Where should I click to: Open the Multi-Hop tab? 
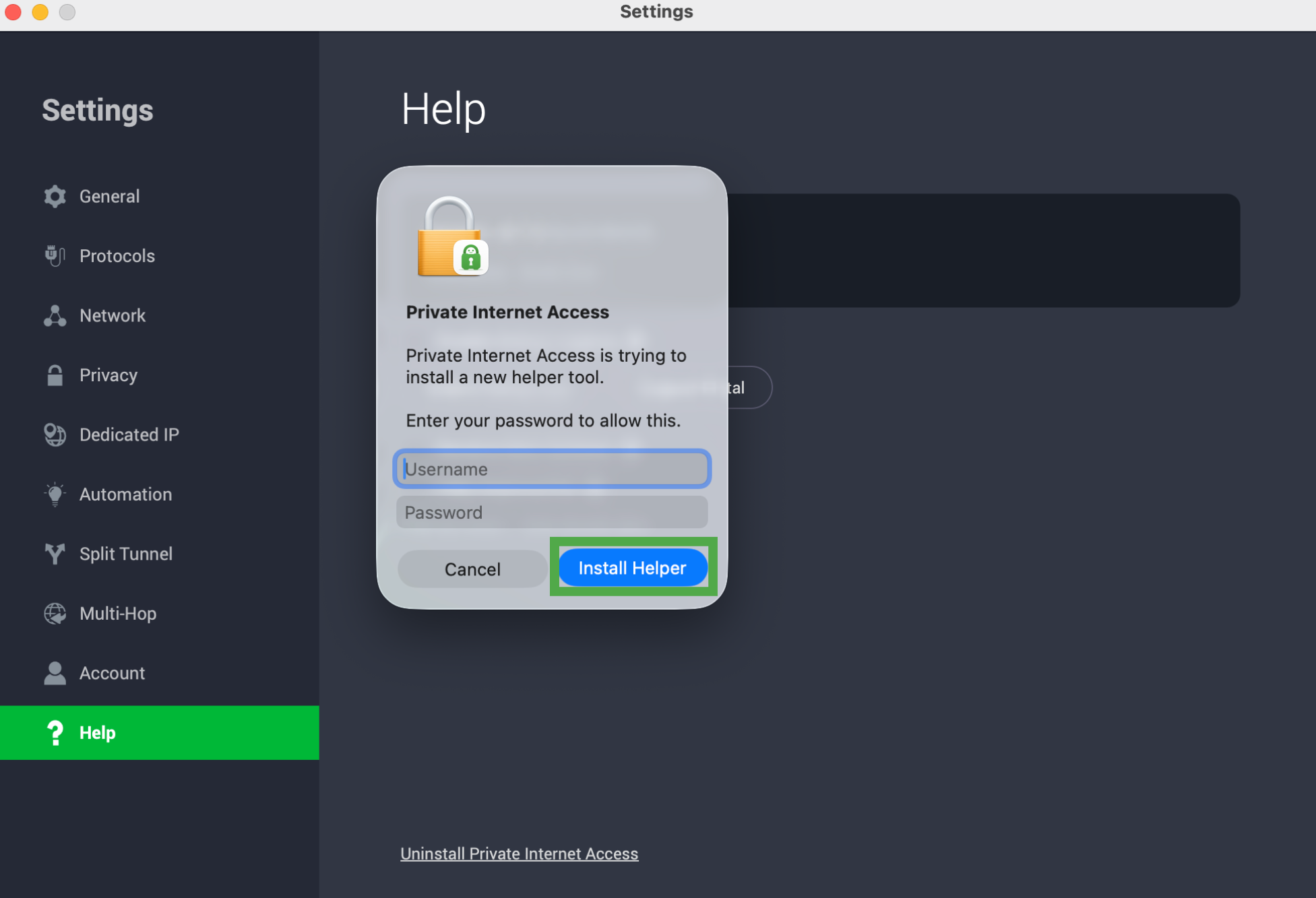click(x=160, y=614)
